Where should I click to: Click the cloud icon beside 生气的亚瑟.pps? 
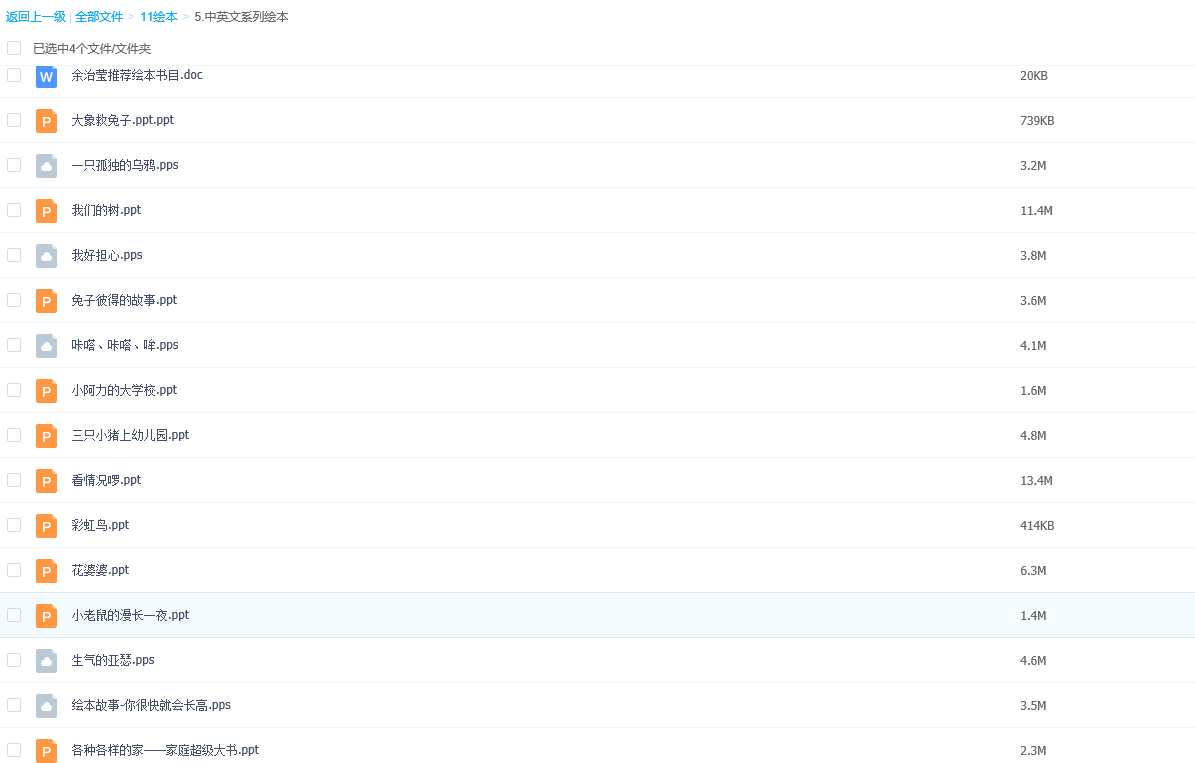(x=46, y=661)
